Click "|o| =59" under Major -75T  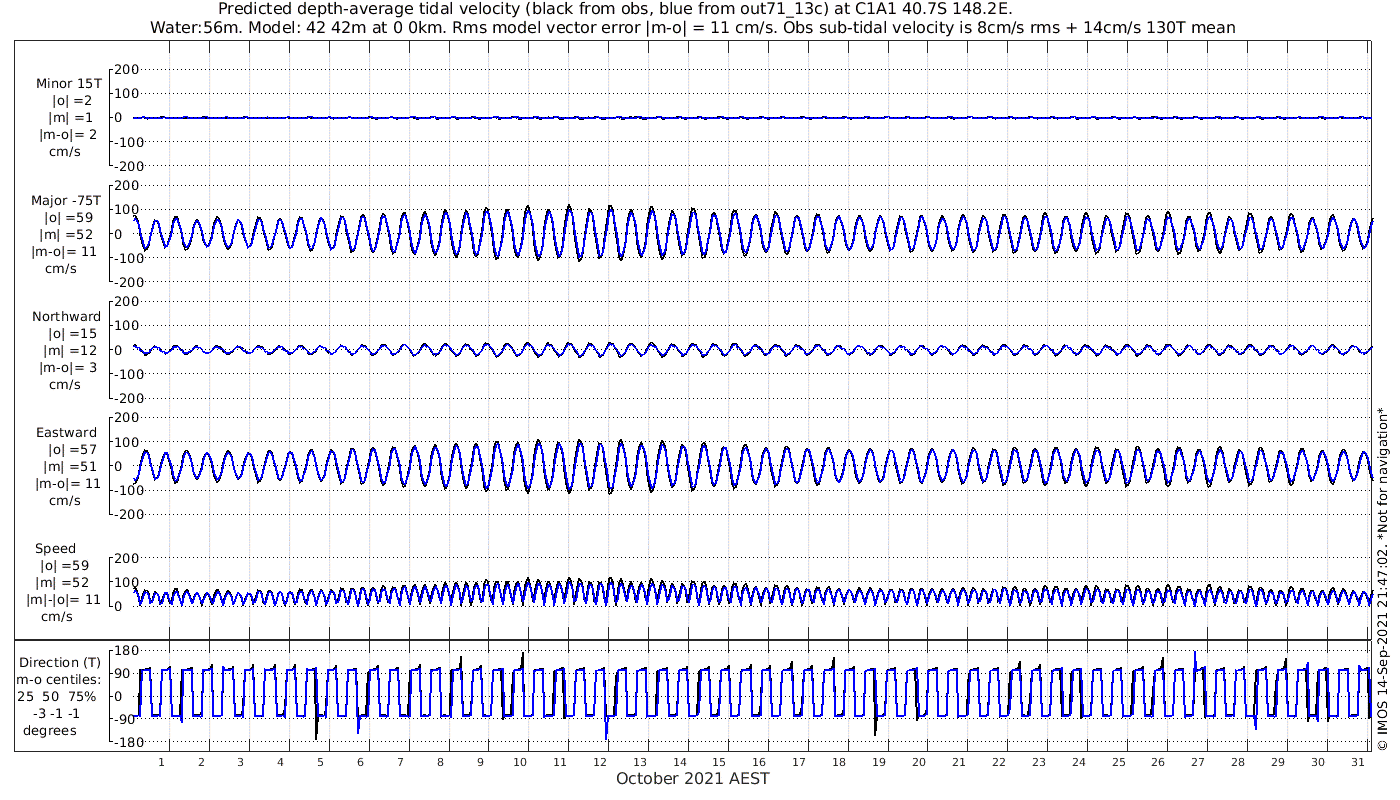click(68, 218)
